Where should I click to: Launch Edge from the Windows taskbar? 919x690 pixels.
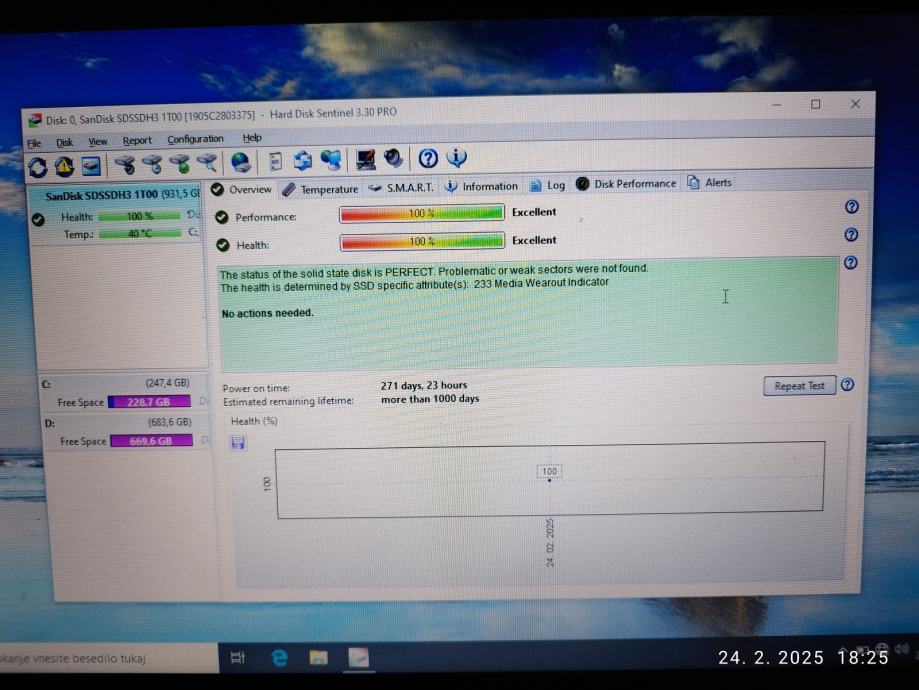pos(279,657)
